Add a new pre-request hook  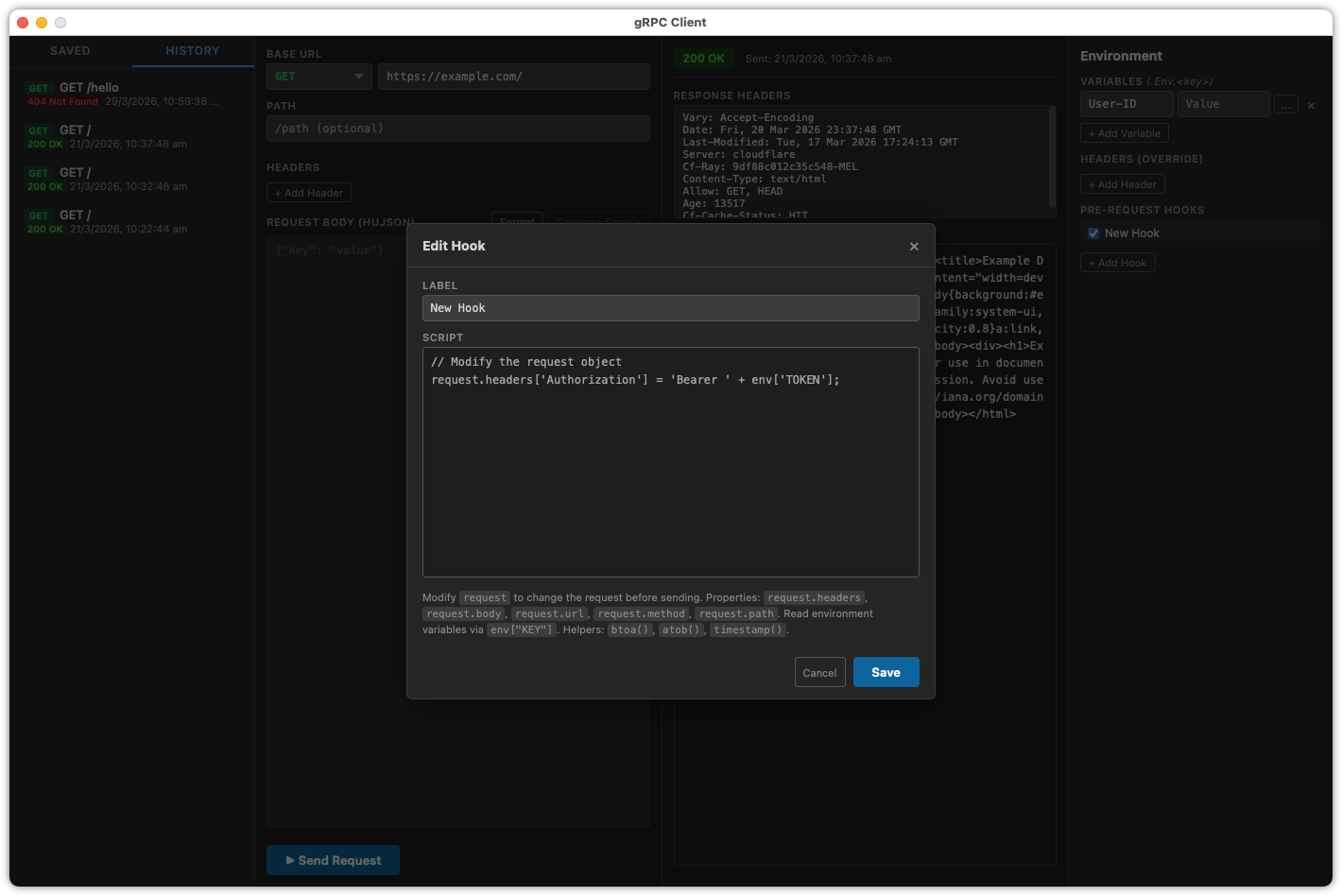[1117, 263]
